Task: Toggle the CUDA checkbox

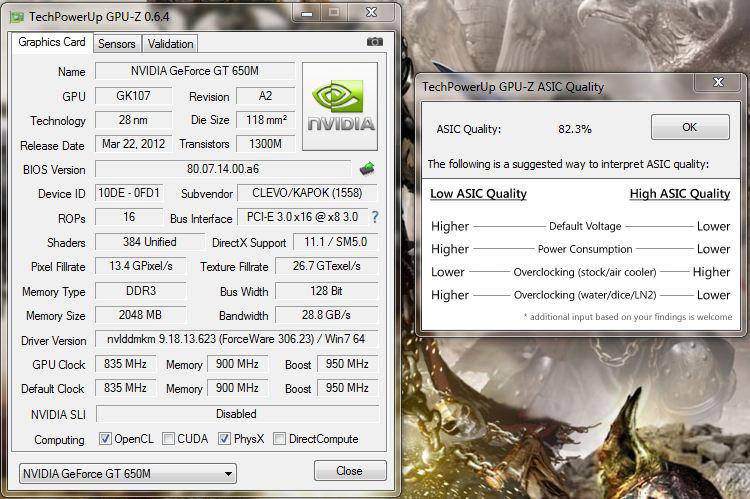Action: click(x=168, y=438)
